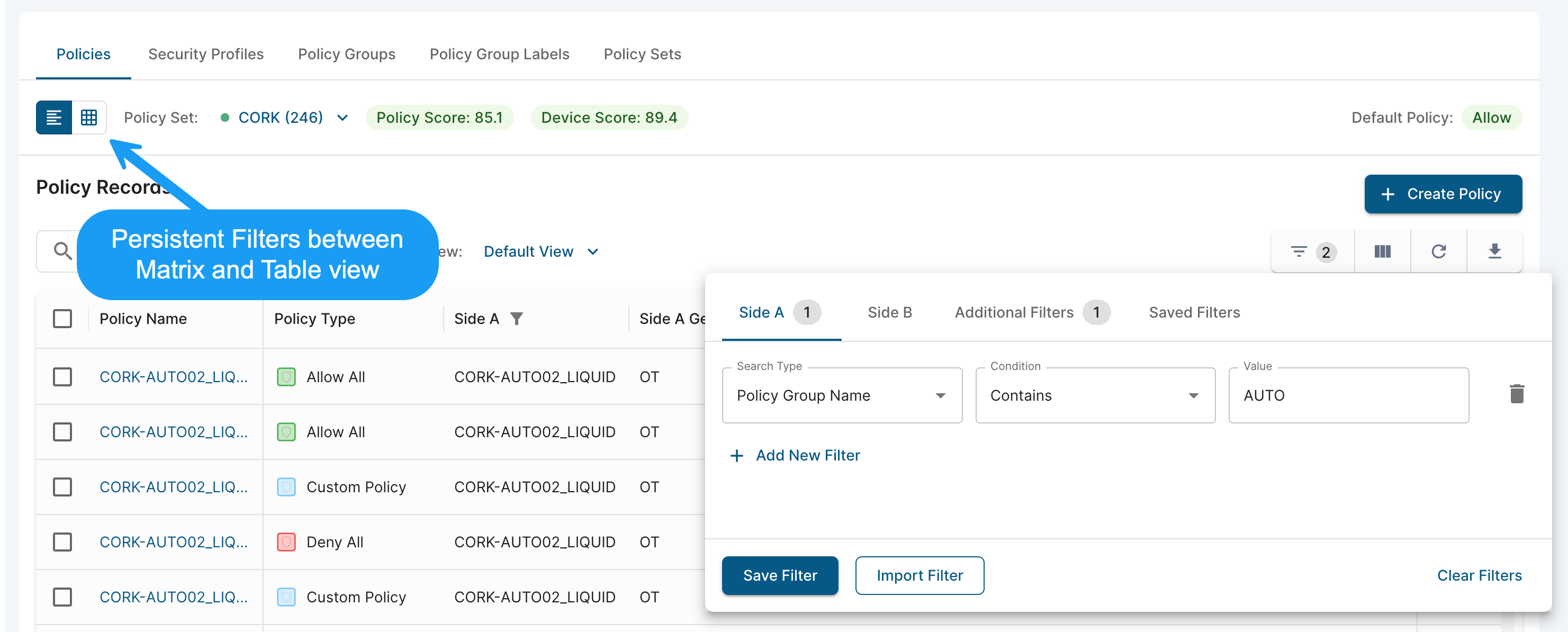The width and height of the screenshot is (1568, 632).
Task: Switch to table list view icon
Action: (x=53, y=118)
